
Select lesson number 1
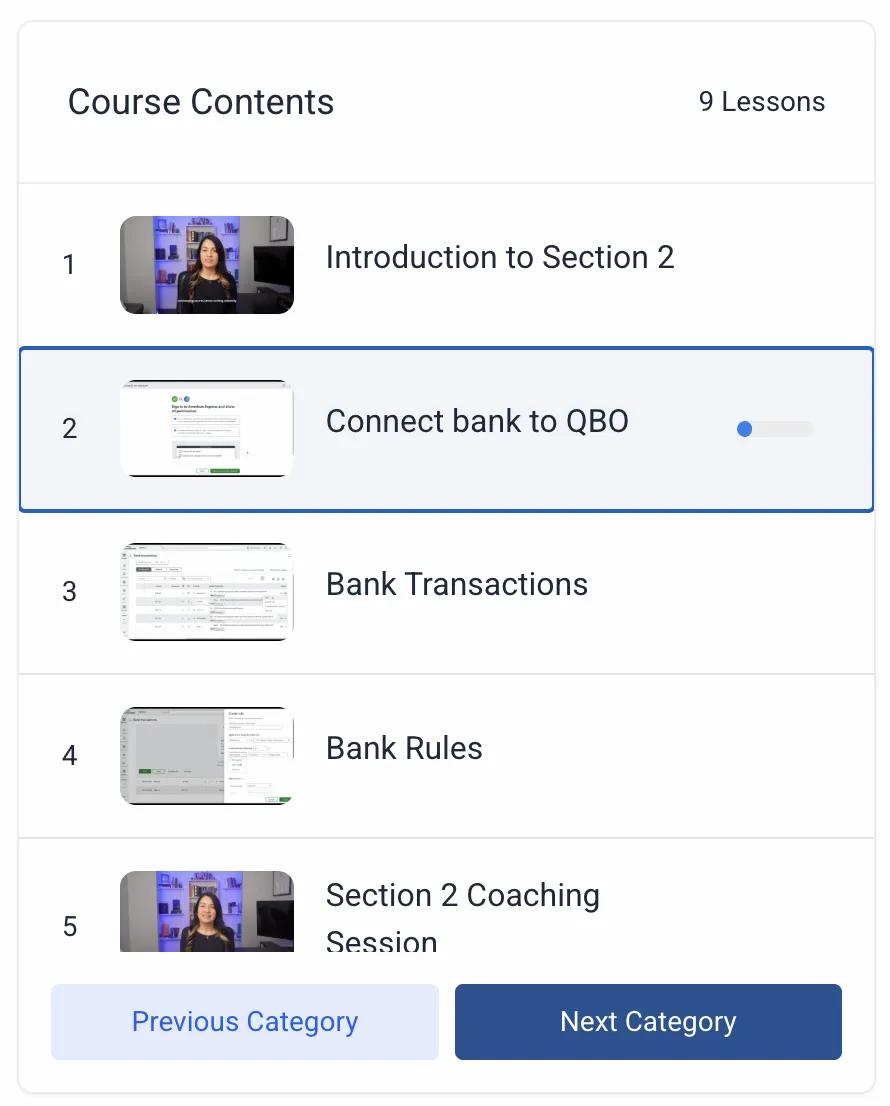pos(69,265)
